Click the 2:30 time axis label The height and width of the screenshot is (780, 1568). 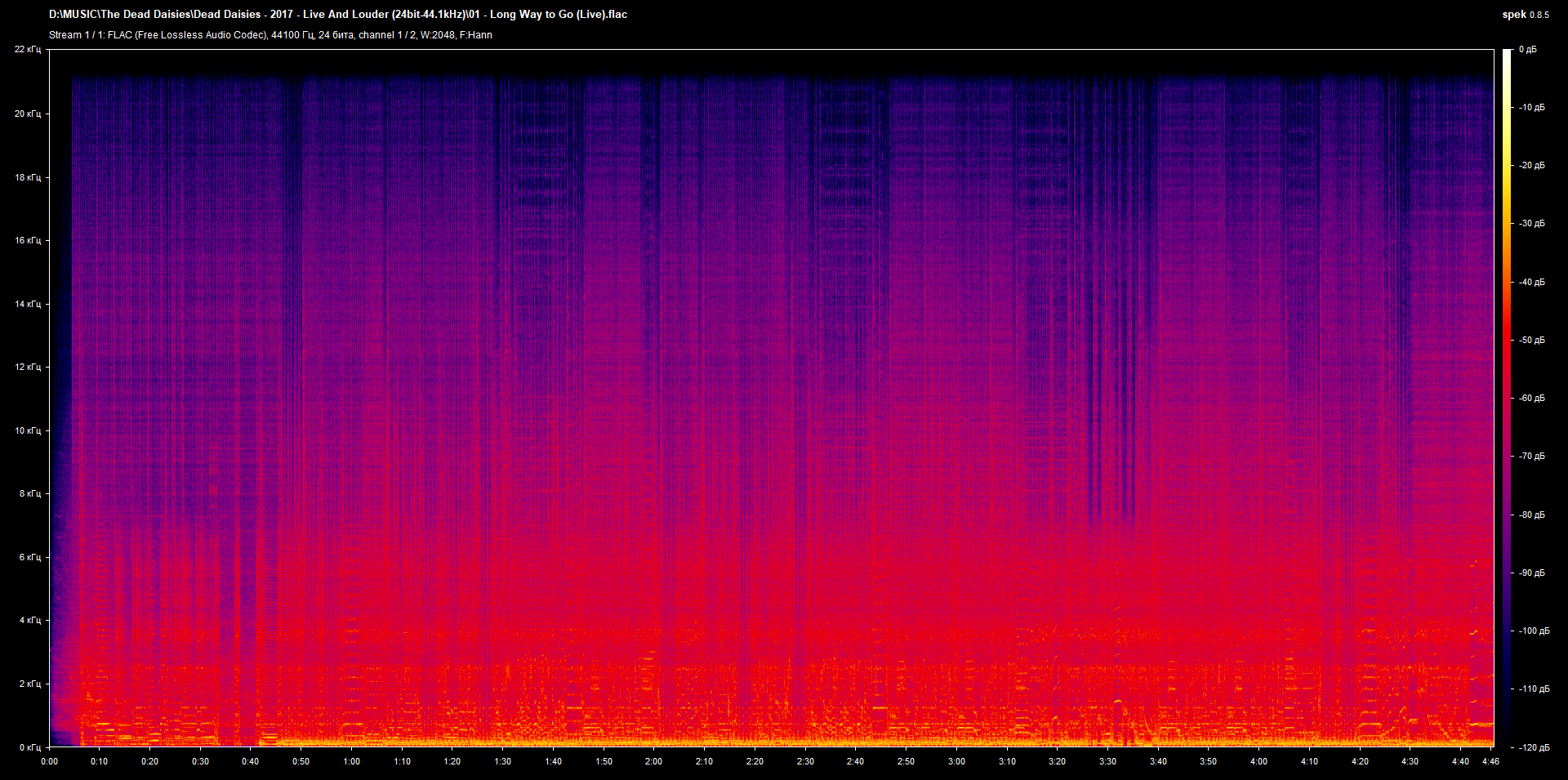tap(805, 761)
